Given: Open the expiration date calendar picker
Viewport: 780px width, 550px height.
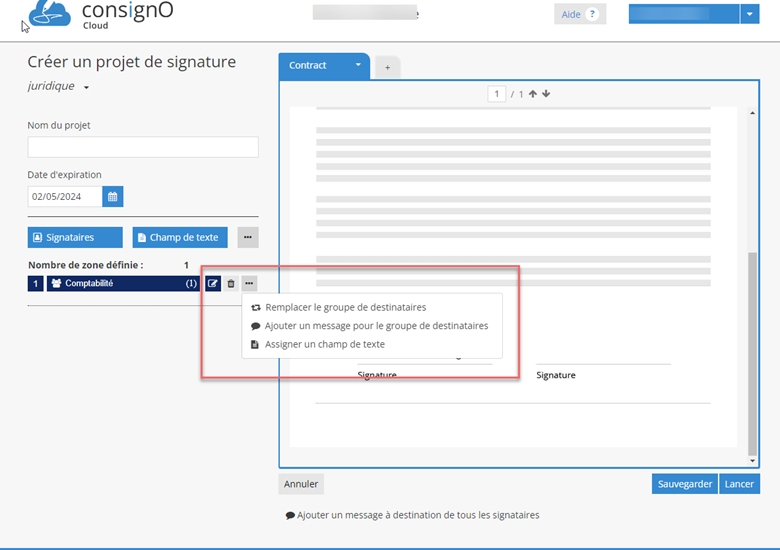Looking at the screenshot, I should (113, 197).
